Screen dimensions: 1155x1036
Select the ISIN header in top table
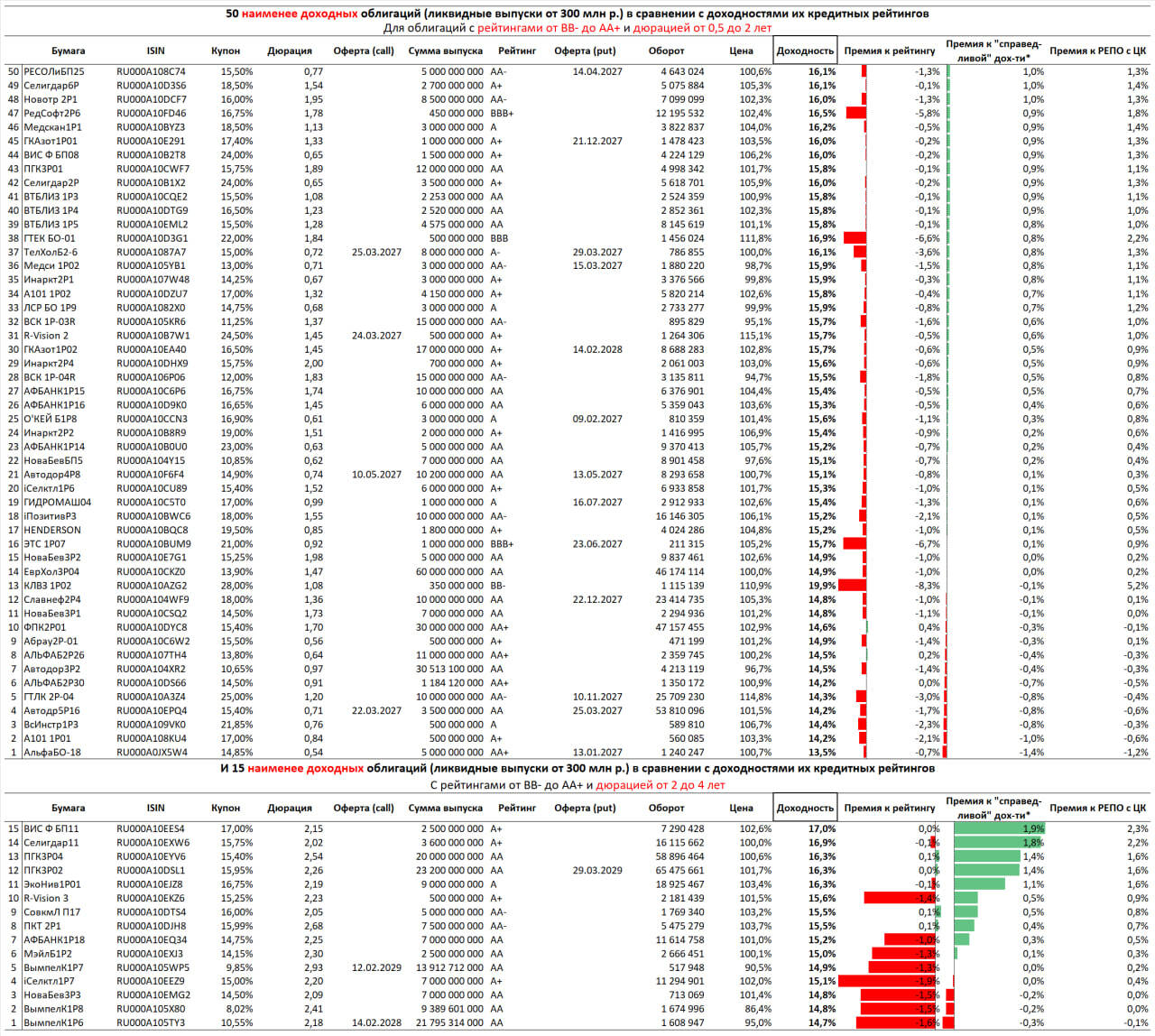click(x=155, y=51)
